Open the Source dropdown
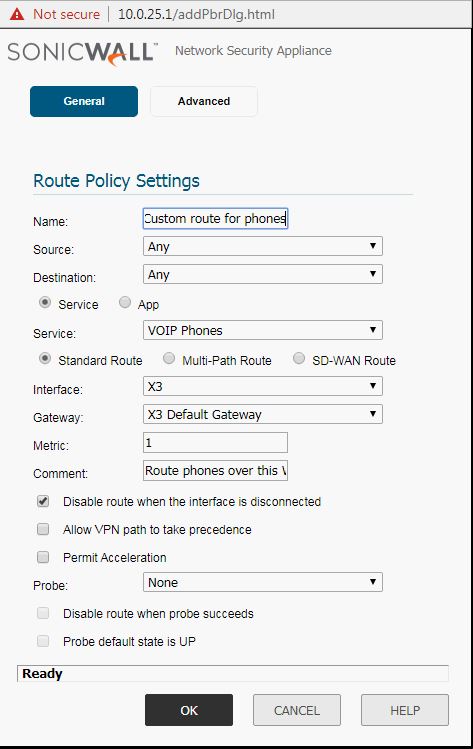 [263, 246]
